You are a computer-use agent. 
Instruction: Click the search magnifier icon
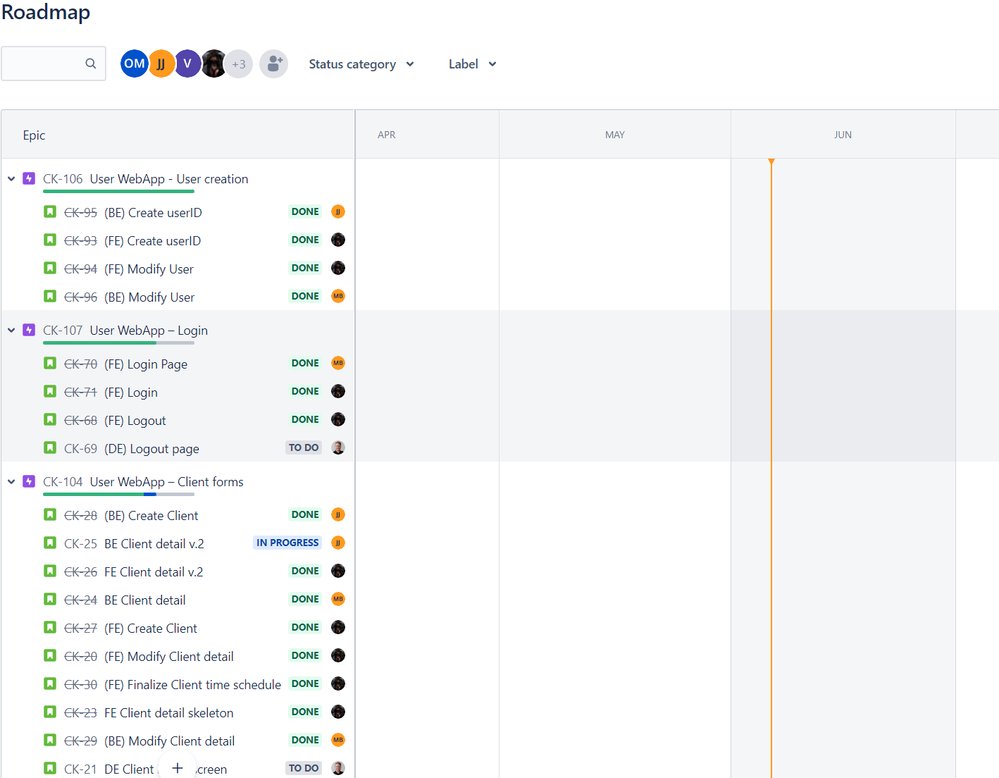pos(90,64)
